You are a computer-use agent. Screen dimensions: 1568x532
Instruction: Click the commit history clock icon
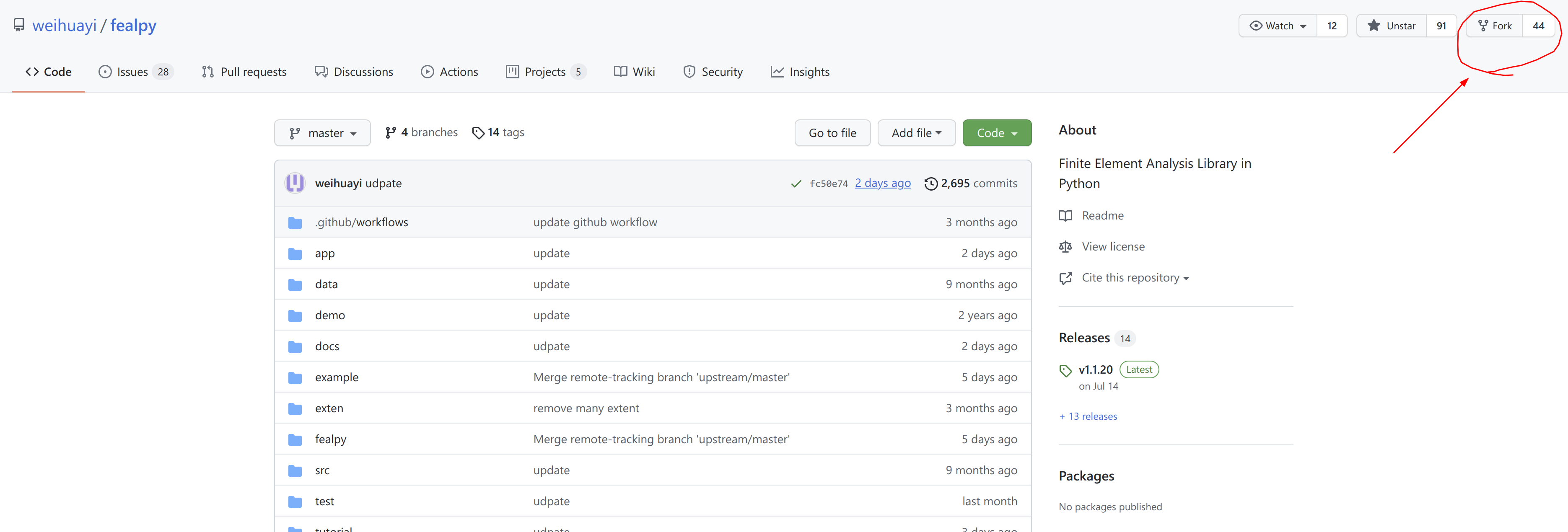pos(930,183)
